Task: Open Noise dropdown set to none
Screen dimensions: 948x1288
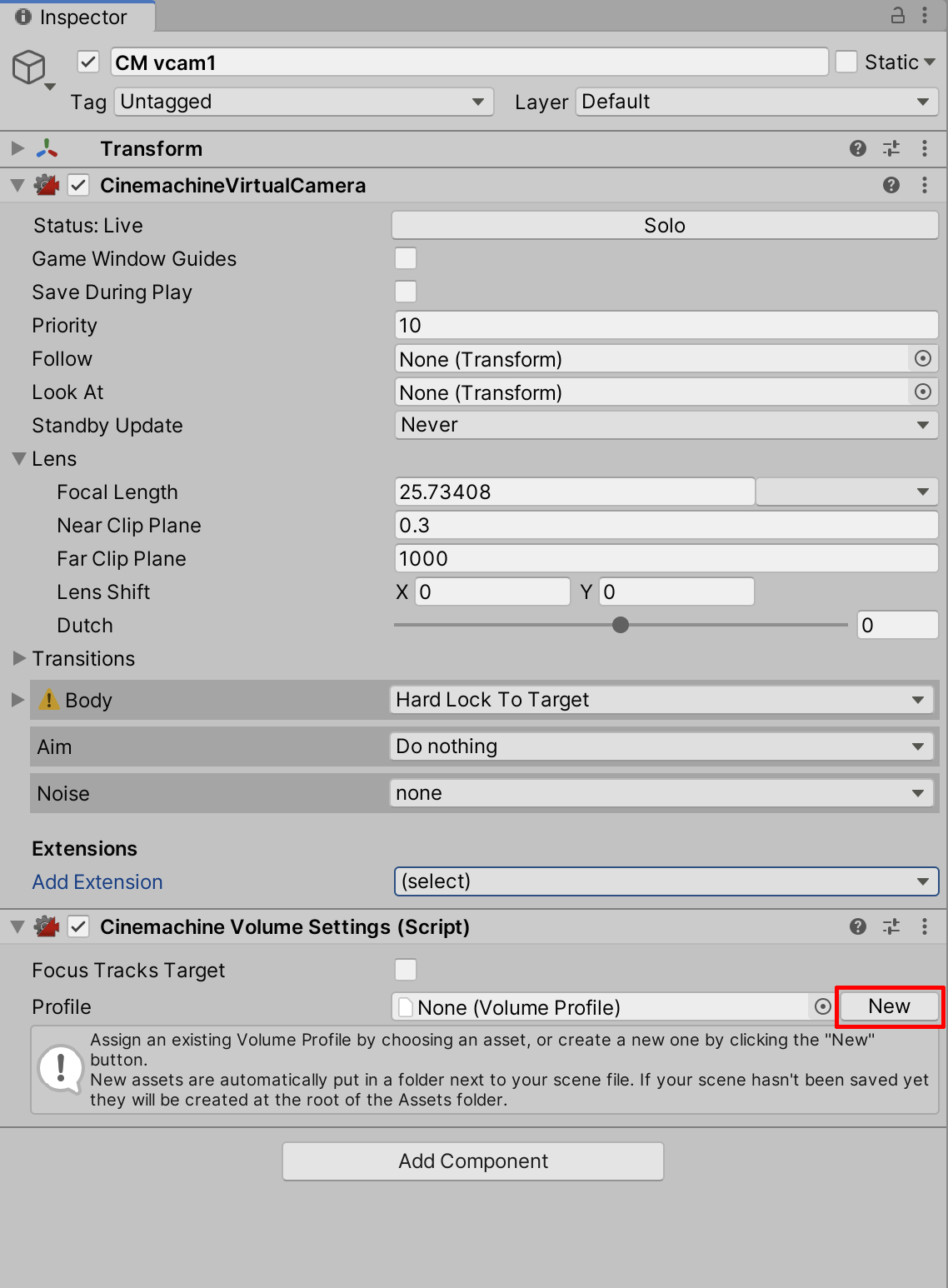Action: coord(661,793)
